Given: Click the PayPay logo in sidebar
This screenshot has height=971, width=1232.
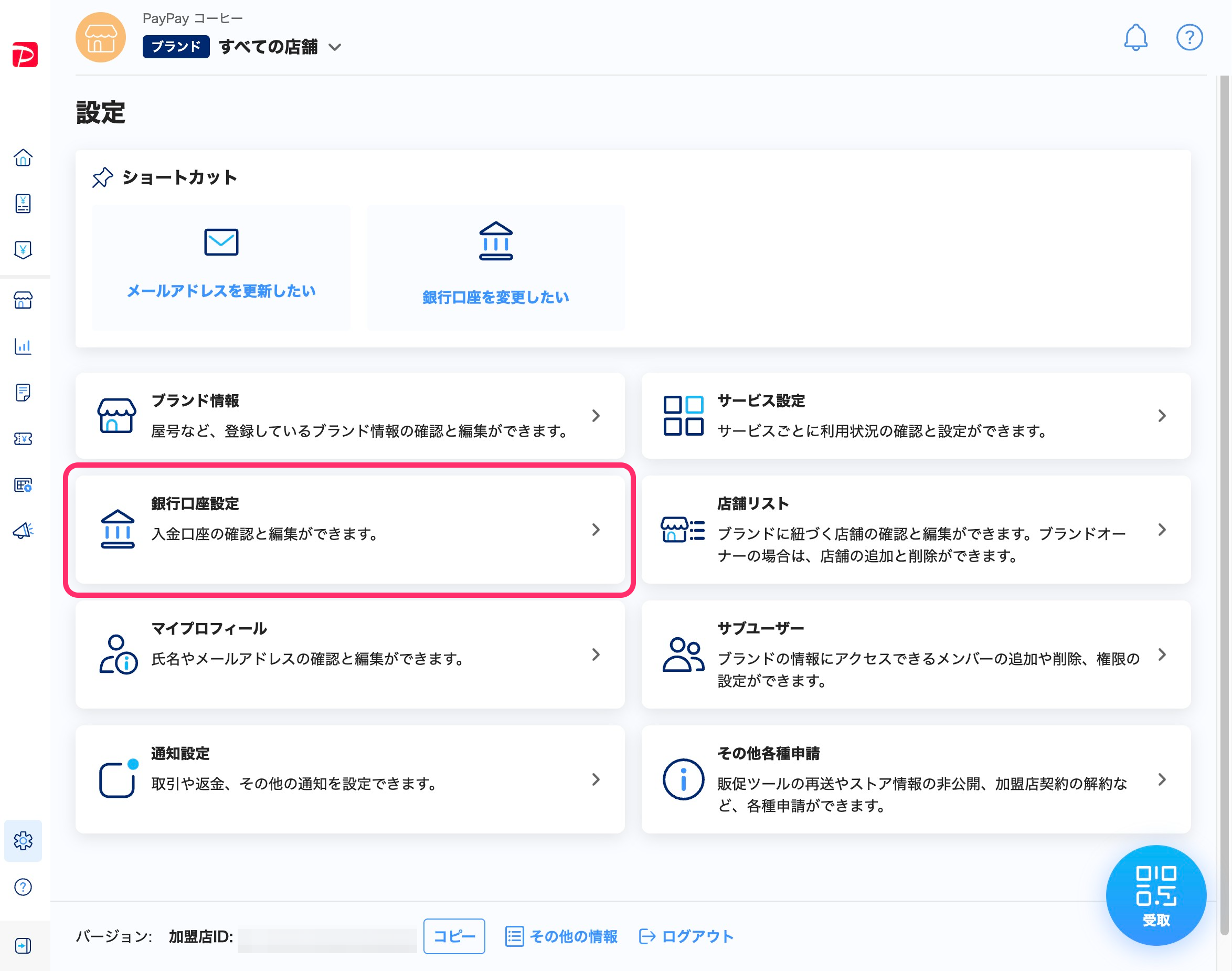Looking at the screenshot, I should coord(25,55).
